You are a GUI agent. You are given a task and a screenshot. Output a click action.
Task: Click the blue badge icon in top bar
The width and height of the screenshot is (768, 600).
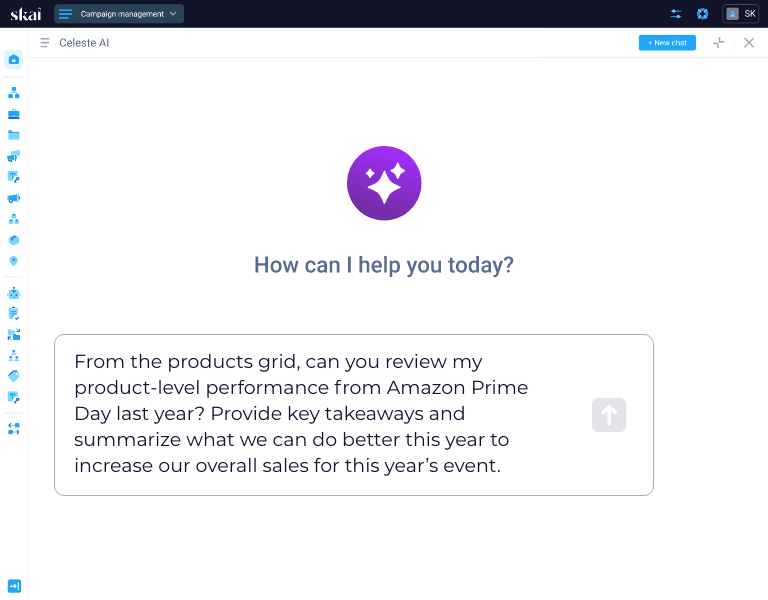tap(702, 14)
